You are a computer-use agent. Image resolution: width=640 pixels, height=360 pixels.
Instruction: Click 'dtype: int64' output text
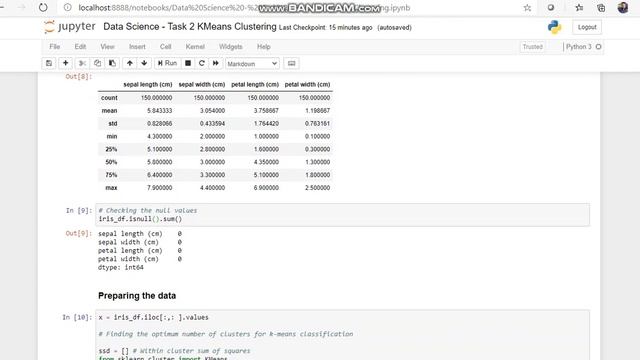coord(121,267)
